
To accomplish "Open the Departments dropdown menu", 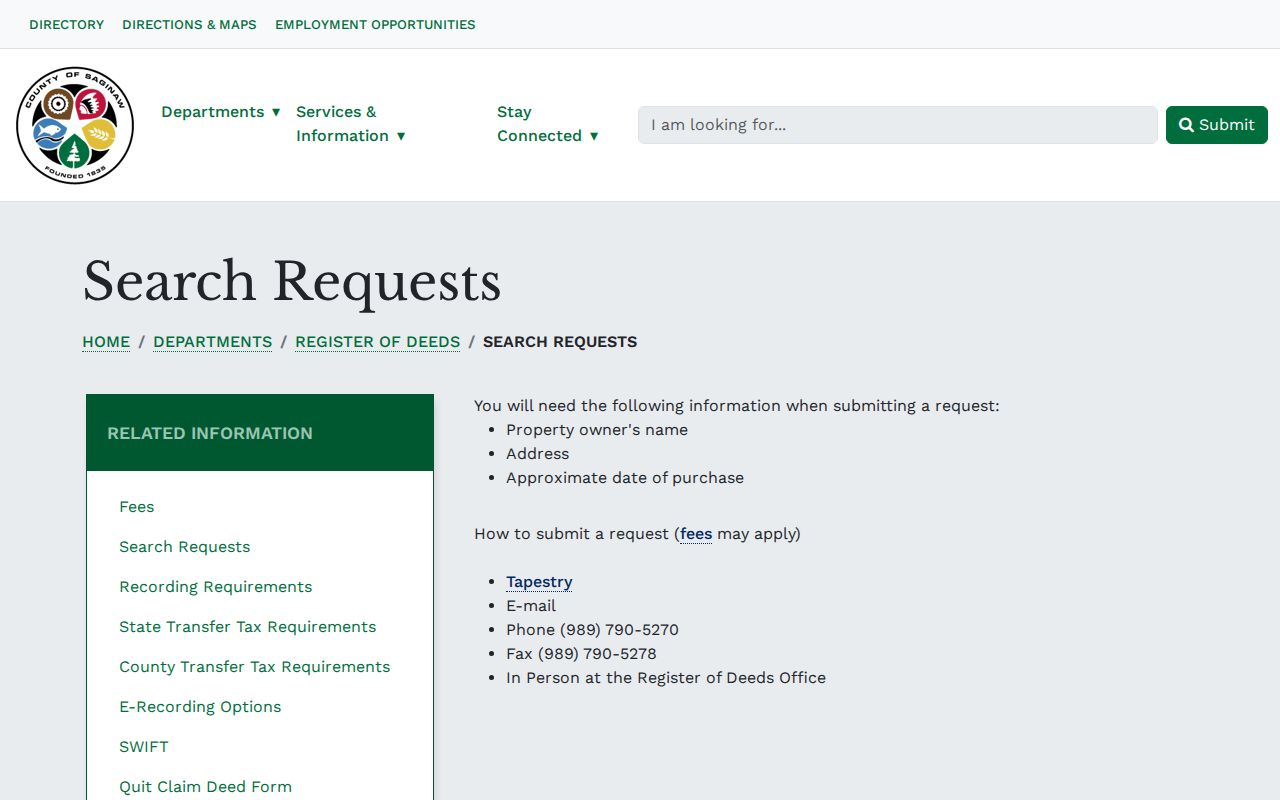I will tap(221, 112).
